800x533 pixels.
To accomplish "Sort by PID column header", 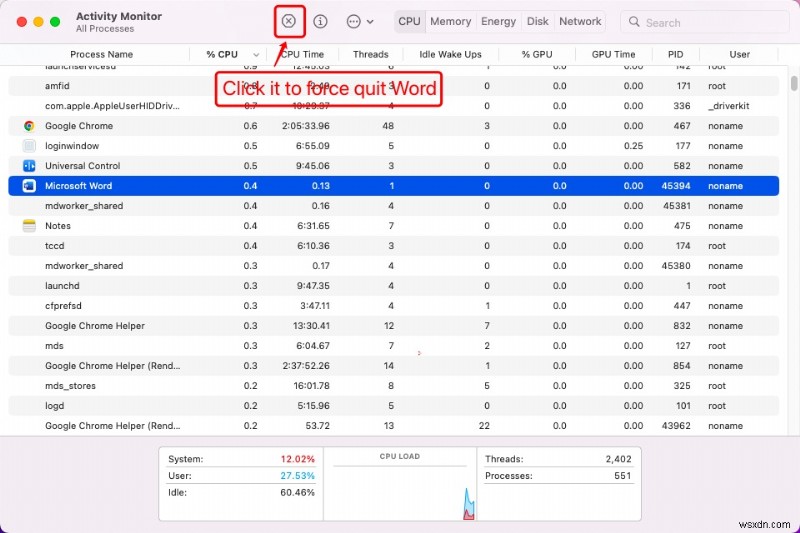I will pyautogui.click(x=676, y=54).
